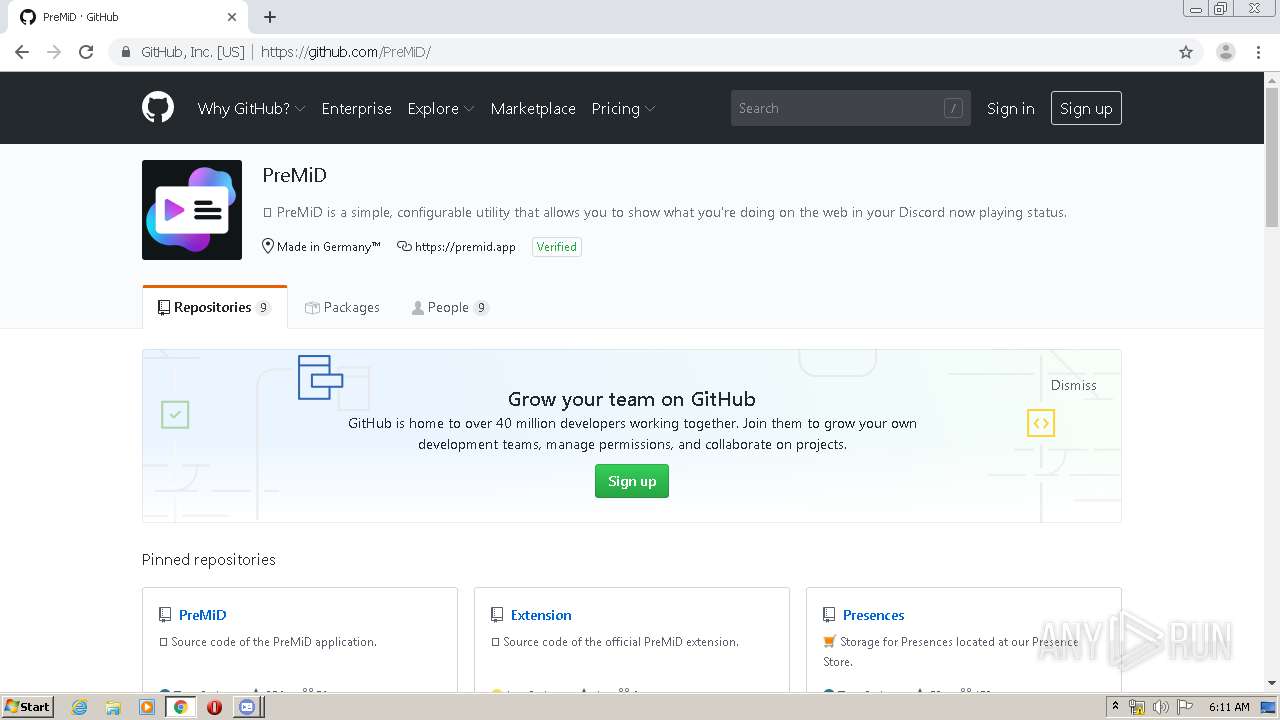This screenshot has width=1280, height=720.
Task: Click the link icon before premid.app
Action: 404,246
